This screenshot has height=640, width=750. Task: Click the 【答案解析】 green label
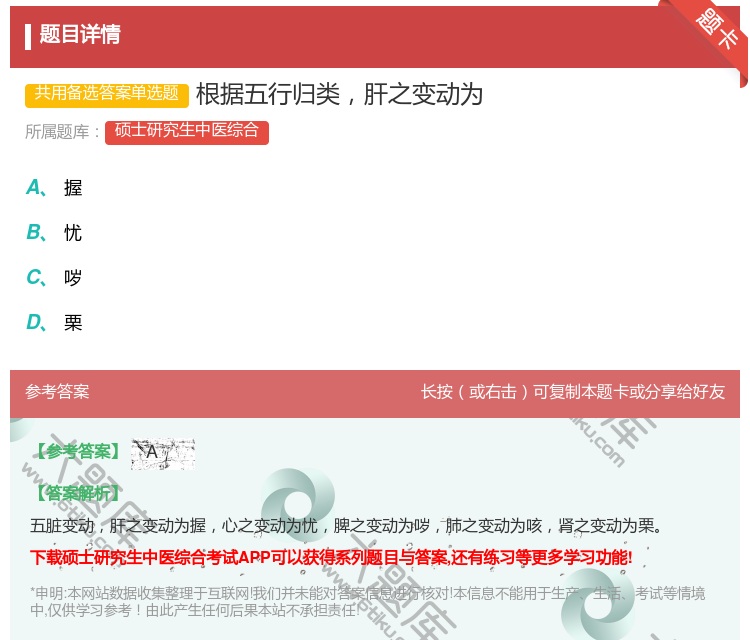pos(78,493)
